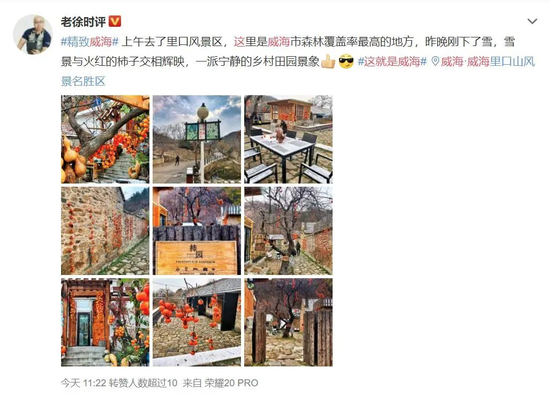View the wooden gate posts photo
This screenshot has height=405, width=550.
[x=288, y=323]
